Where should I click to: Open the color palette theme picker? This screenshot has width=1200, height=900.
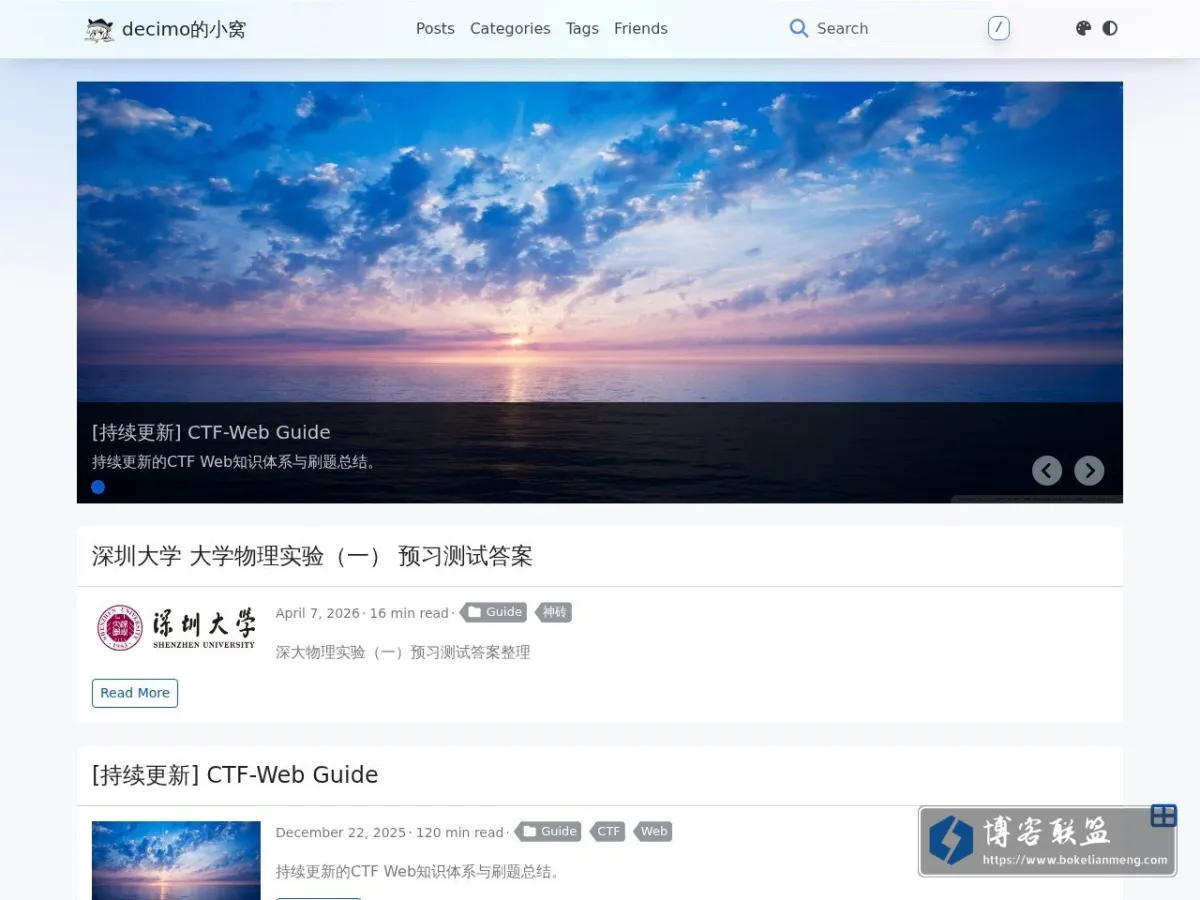[x=1083, y=28]
